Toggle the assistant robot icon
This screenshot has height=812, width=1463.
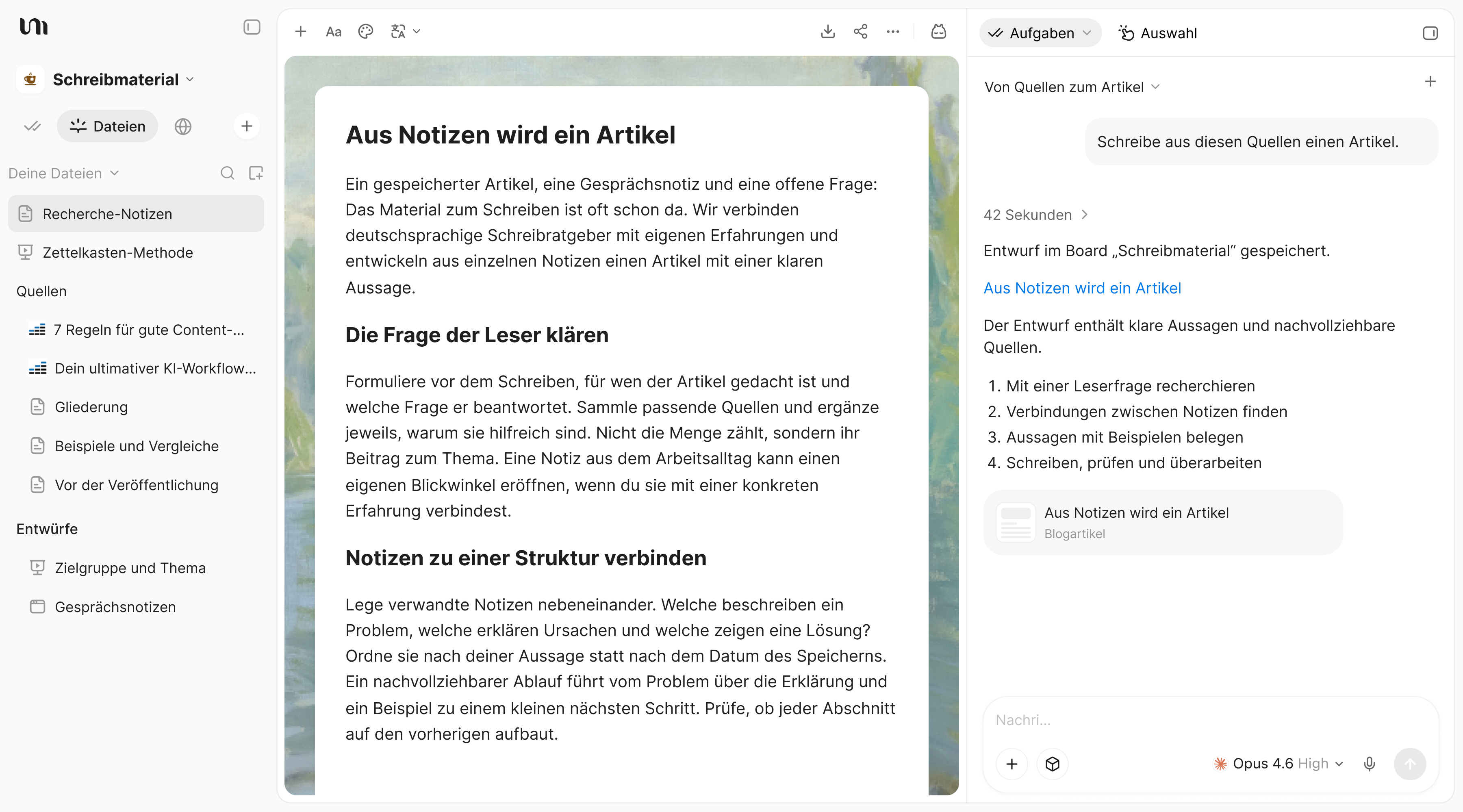(939, 32)
